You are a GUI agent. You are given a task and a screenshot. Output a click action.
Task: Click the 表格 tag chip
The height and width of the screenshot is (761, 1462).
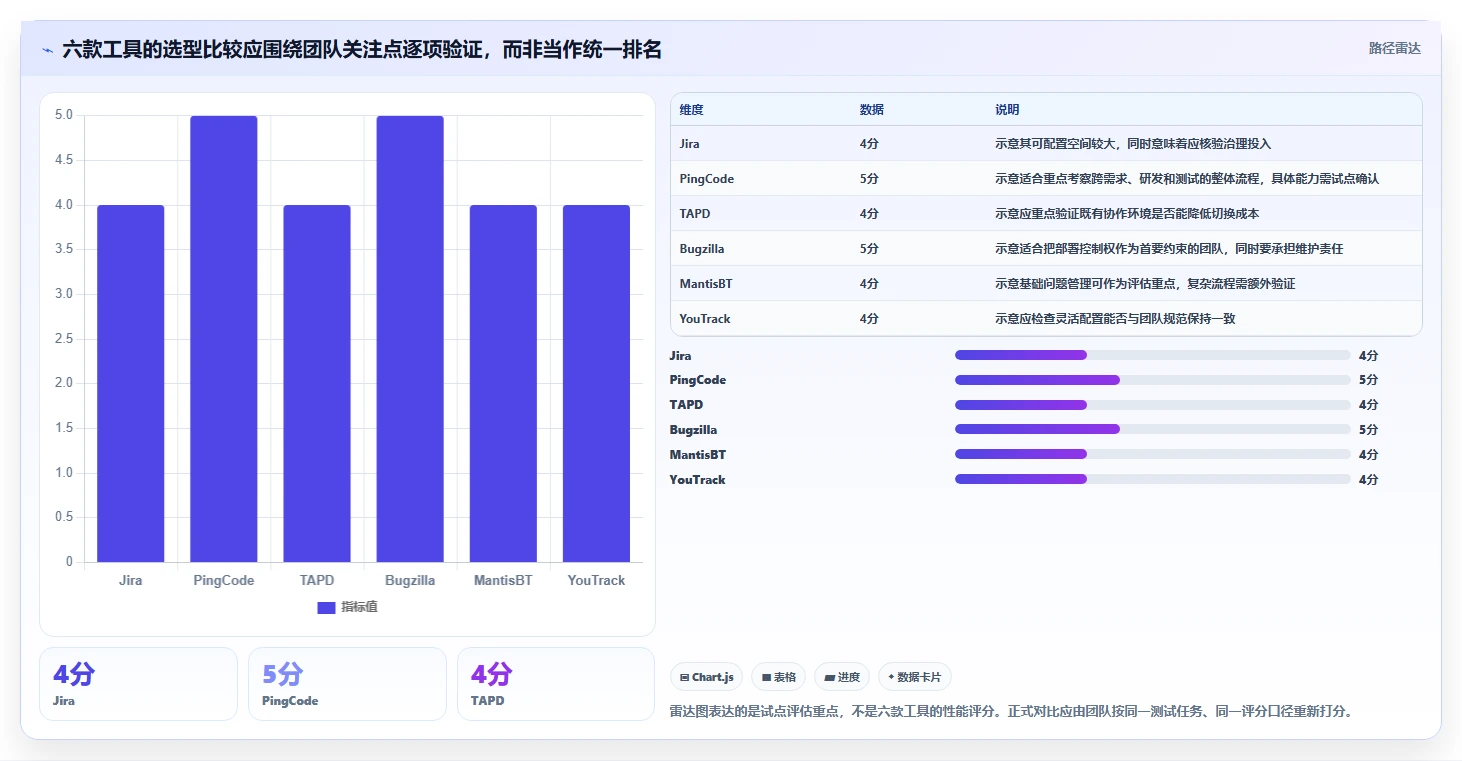pos(779,677)
